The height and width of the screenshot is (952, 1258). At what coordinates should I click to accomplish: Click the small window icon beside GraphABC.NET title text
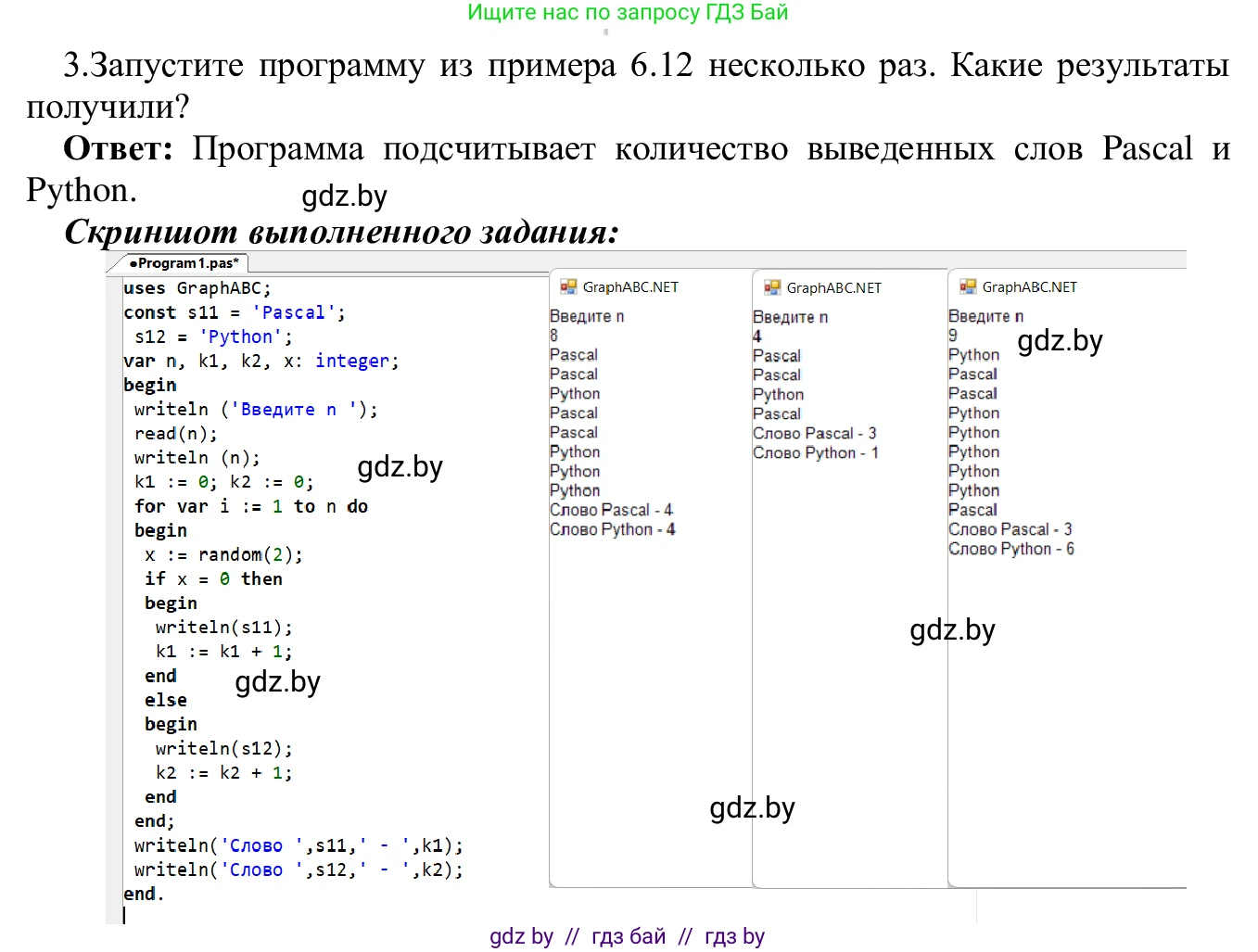point(570,287)
